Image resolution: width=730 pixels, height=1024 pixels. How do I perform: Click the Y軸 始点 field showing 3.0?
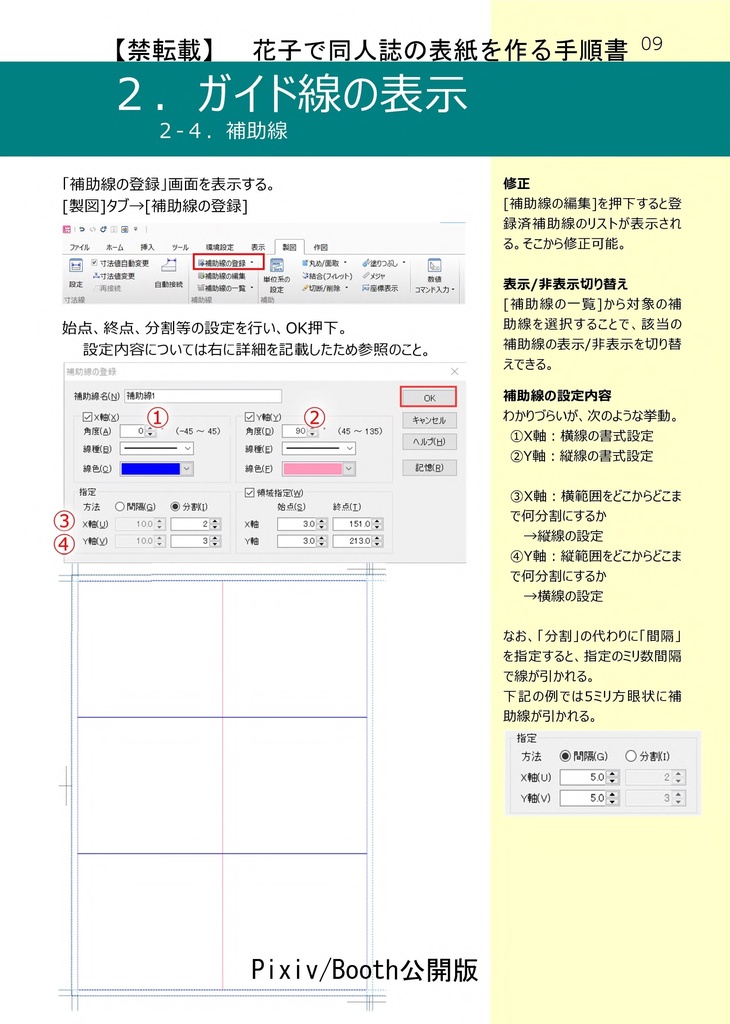[302, 541]
